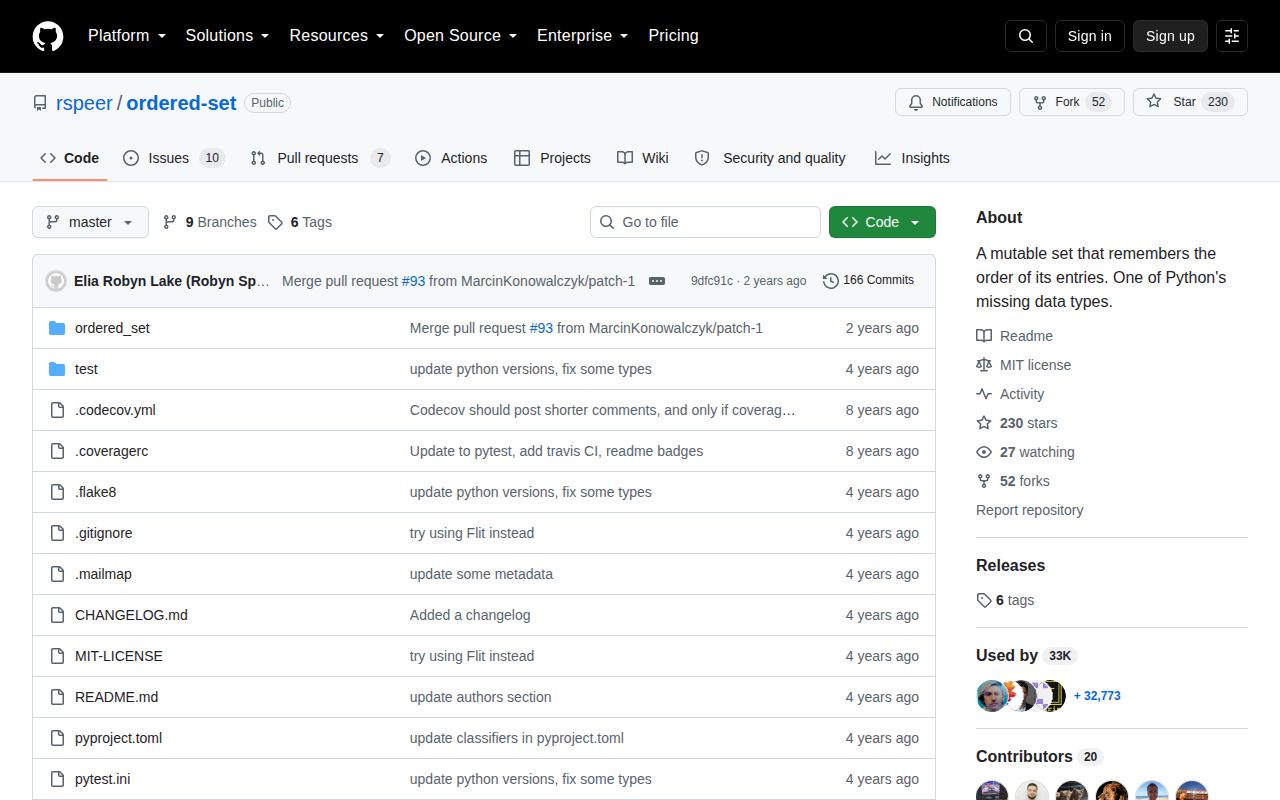Open the ordered_set folder

[x=112, y=328]
